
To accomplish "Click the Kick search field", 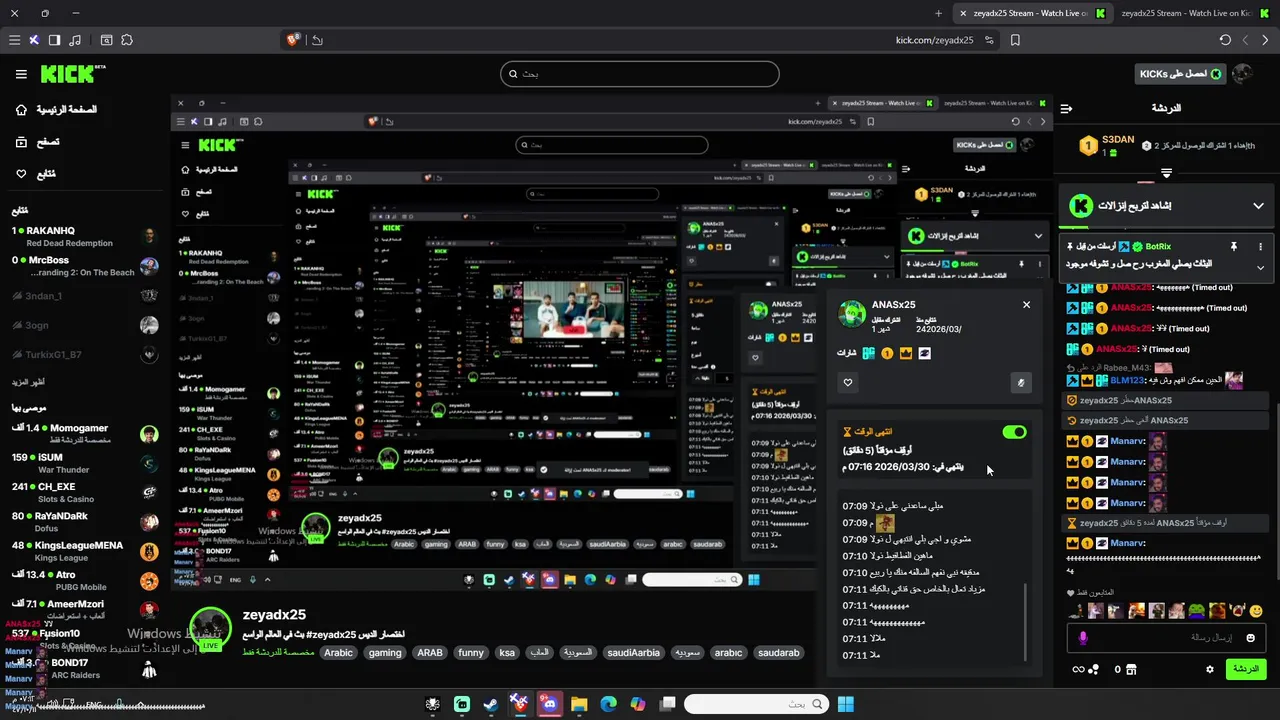I will point(639,74).
